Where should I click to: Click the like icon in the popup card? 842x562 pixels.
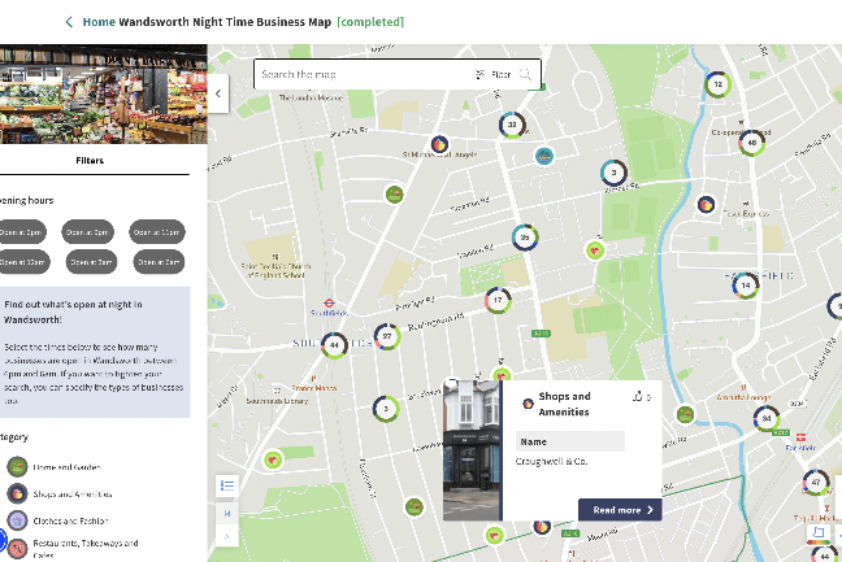click(637, 397)
